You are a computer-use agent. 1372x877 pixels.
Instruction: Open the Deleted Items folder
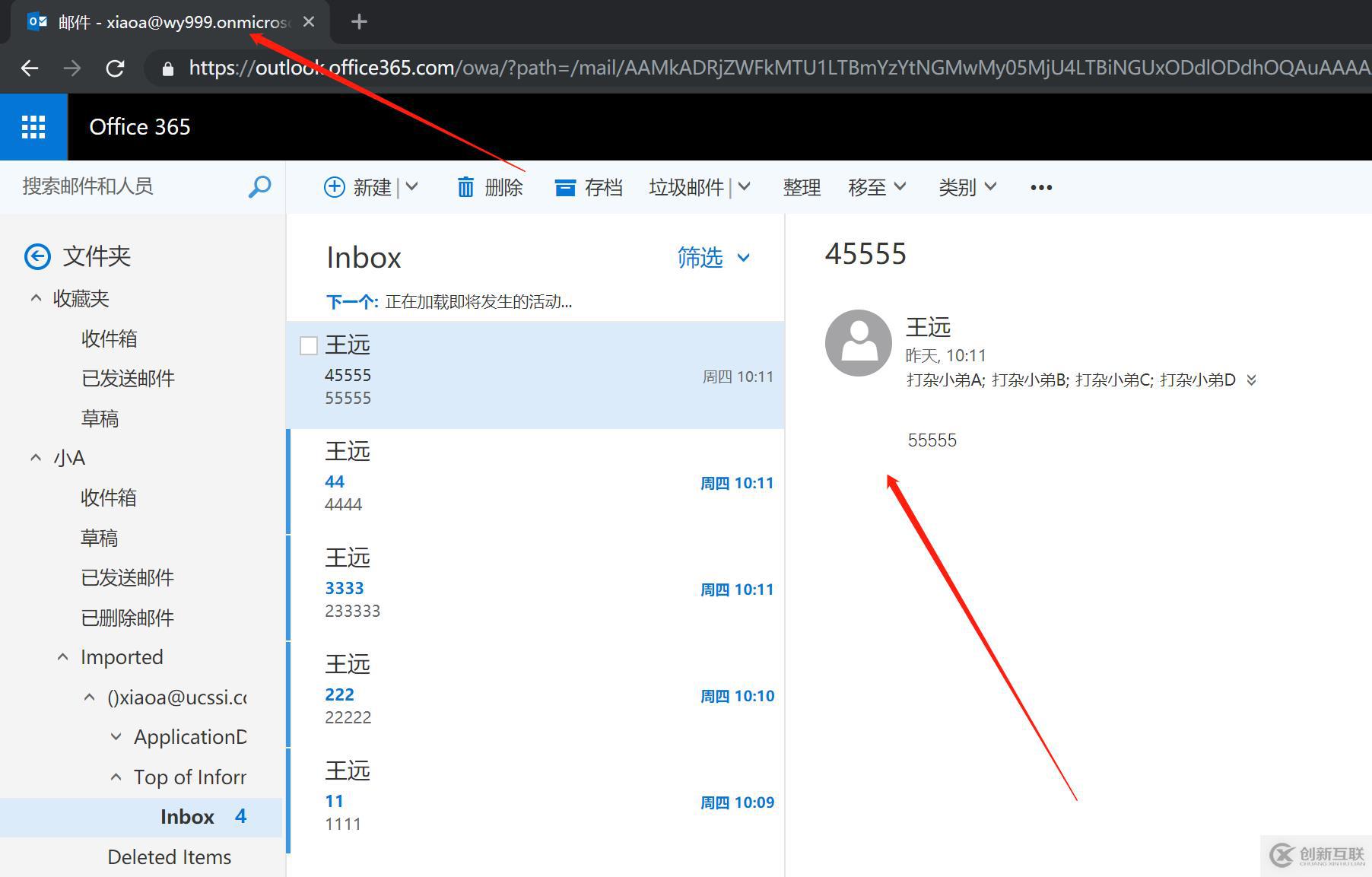coord(170,857)
